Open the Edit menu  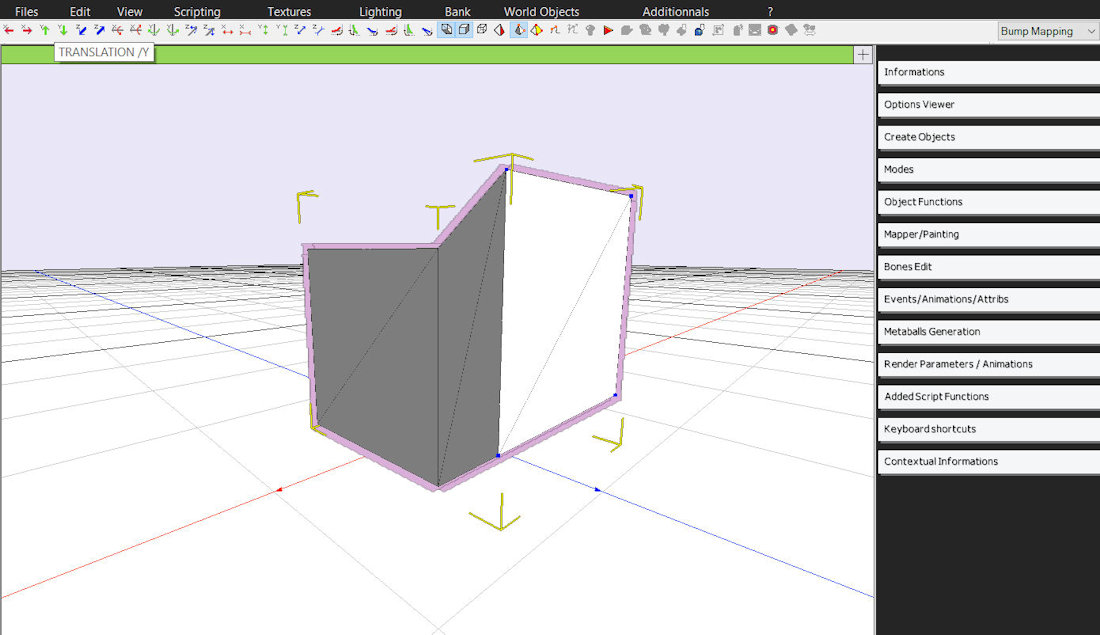click(x=80, y=11)
